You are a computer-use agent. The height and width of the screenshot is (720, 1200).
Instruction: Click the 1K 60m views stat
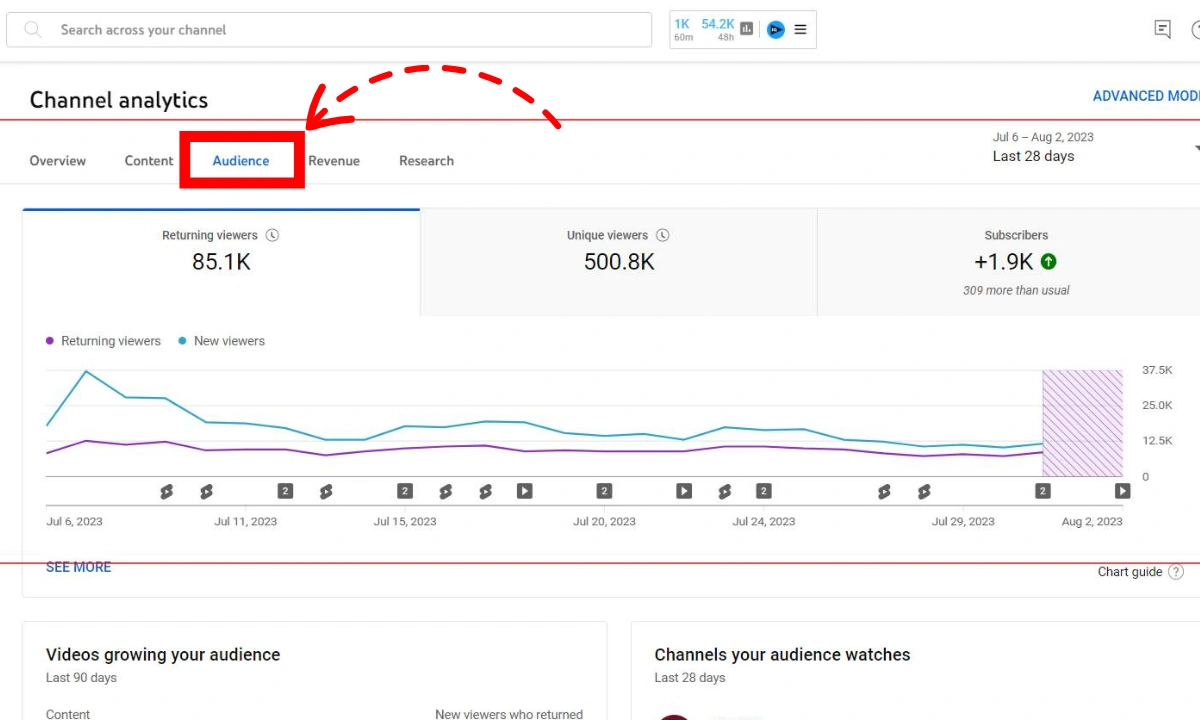tap(683, 30)
